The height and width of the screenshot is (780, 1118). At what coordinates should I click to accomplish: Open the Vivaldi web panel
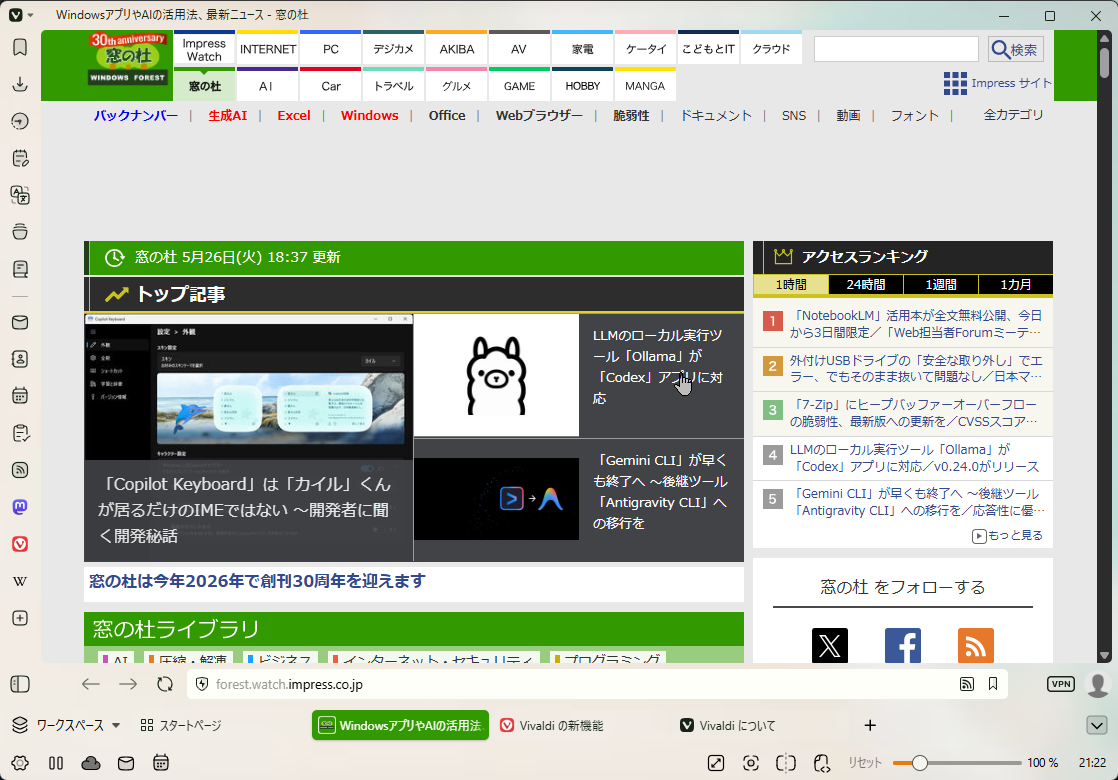click(x=20, y=544)
